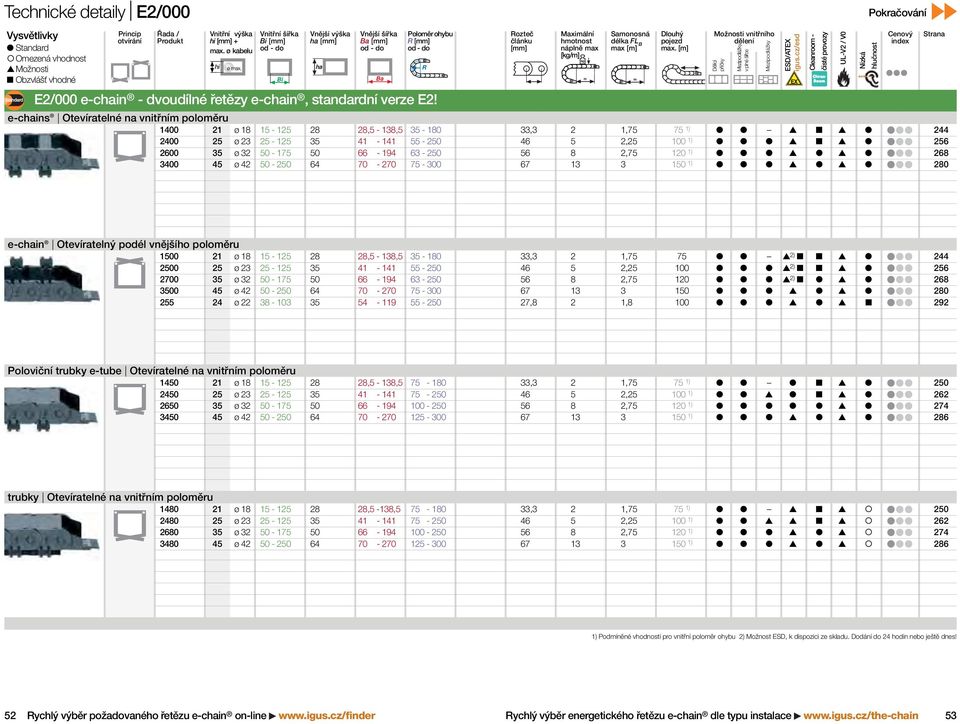The height and width of the screenshot is (724, 960).
Task: Select series number 2400
Action: 169,141
